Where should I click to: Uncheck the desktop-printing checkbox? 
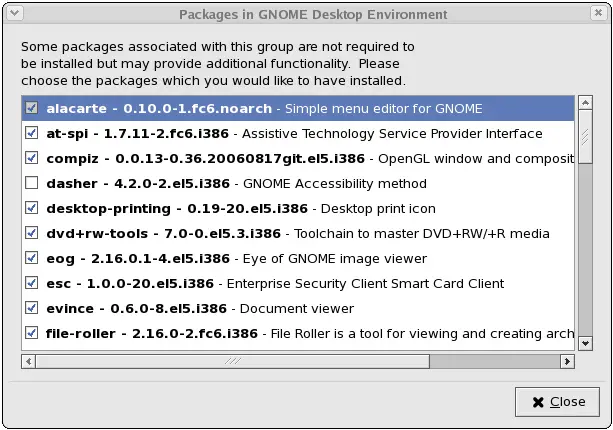pos(31,208)
